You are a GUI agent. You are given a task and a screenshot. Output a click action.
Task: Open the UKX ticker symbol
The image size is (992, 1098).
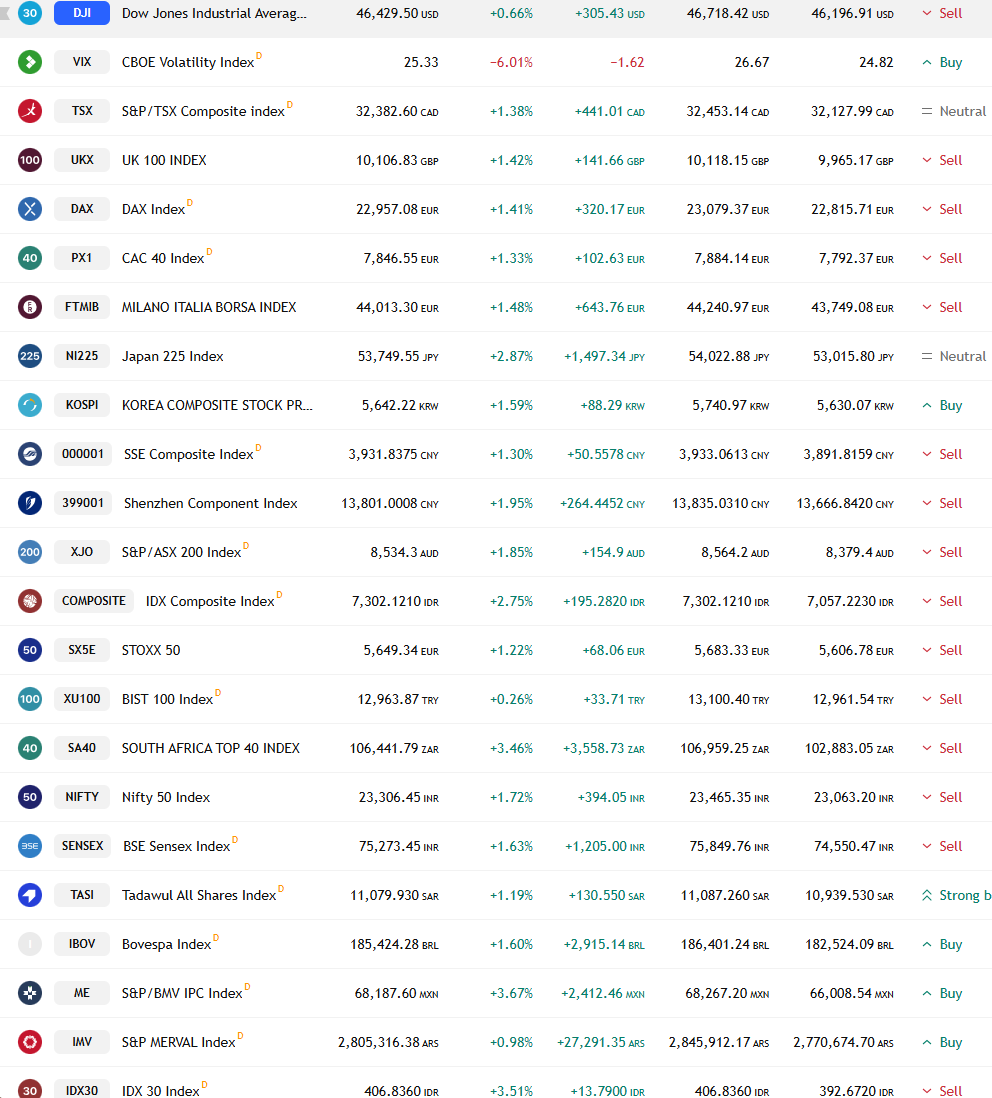[x=82, y=160]
